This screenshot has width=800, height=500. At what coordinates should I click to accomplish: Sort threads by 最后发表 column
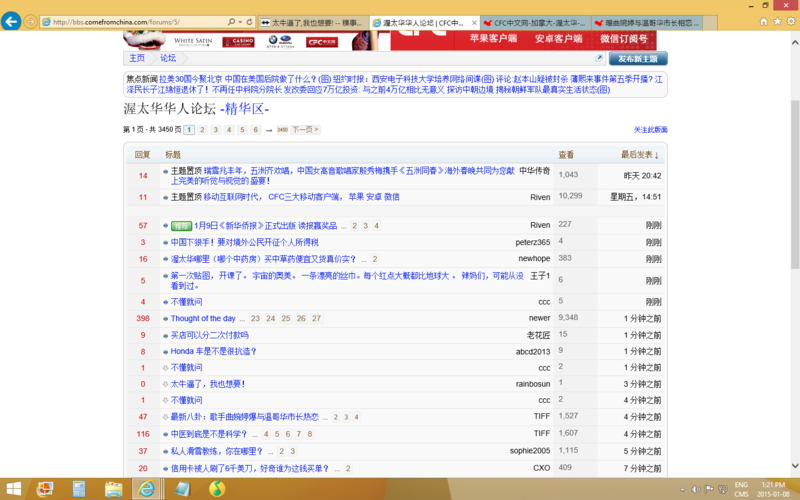[x=639, y=155]
